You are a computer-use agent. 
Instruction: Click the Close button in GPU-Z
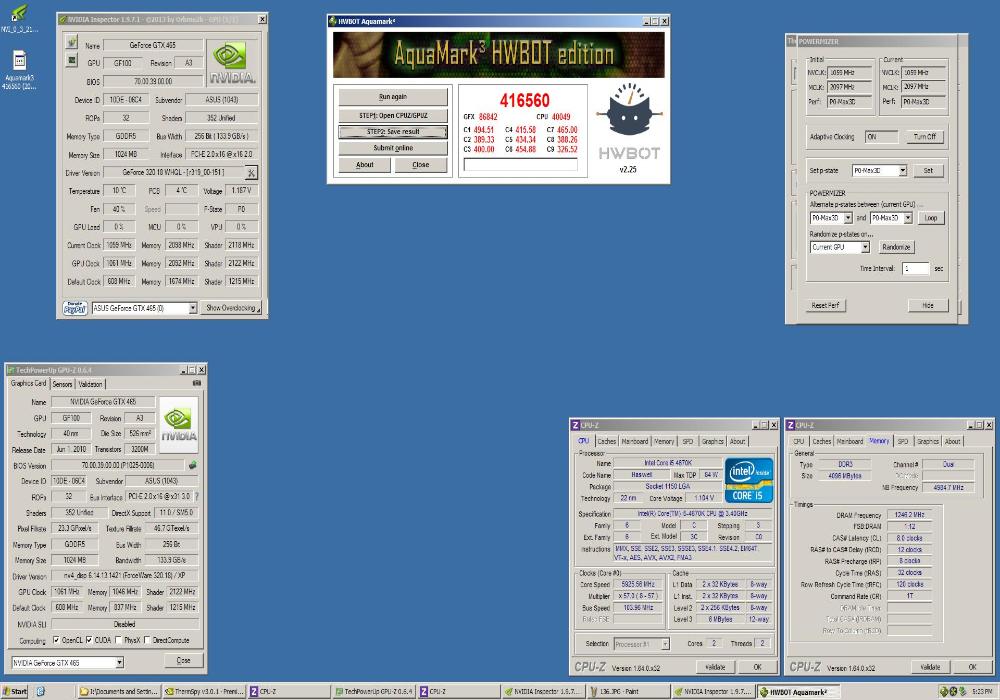[x=183, y=660]
